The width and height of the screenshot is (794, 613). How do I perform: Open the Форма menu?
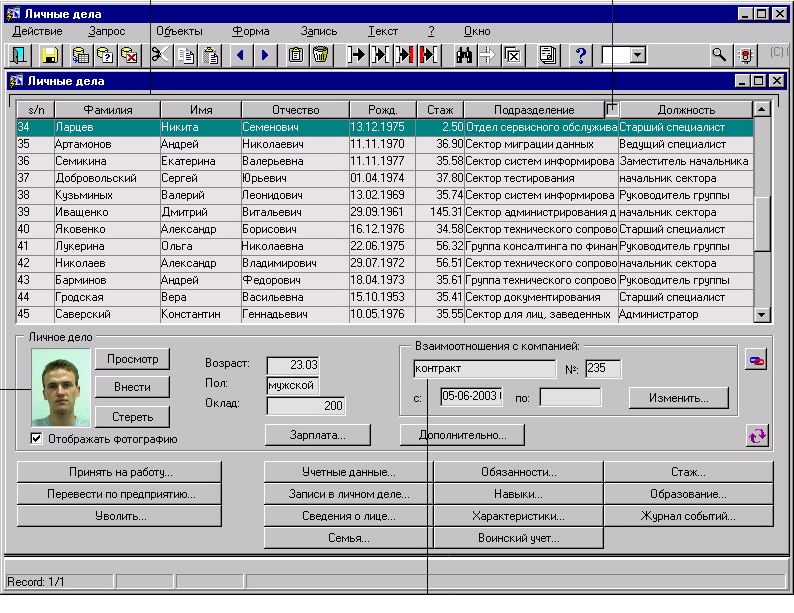251,31
